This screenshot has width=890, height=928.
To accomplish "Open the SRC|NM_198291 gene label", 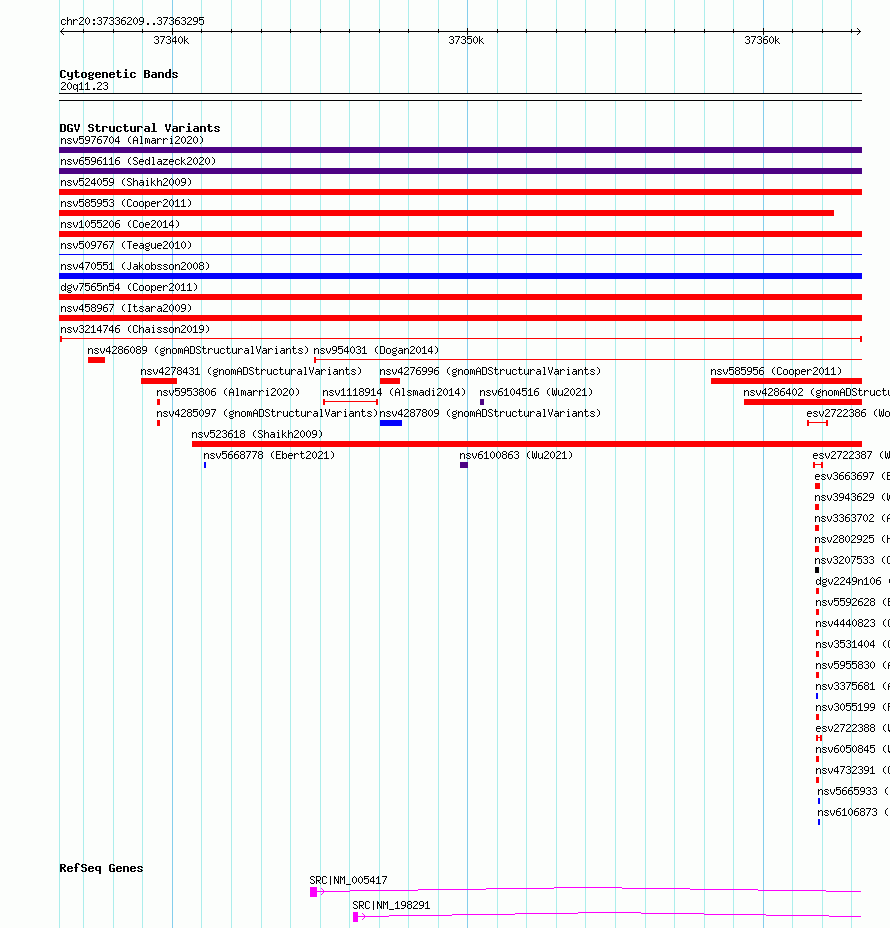I will pos(391,906).
